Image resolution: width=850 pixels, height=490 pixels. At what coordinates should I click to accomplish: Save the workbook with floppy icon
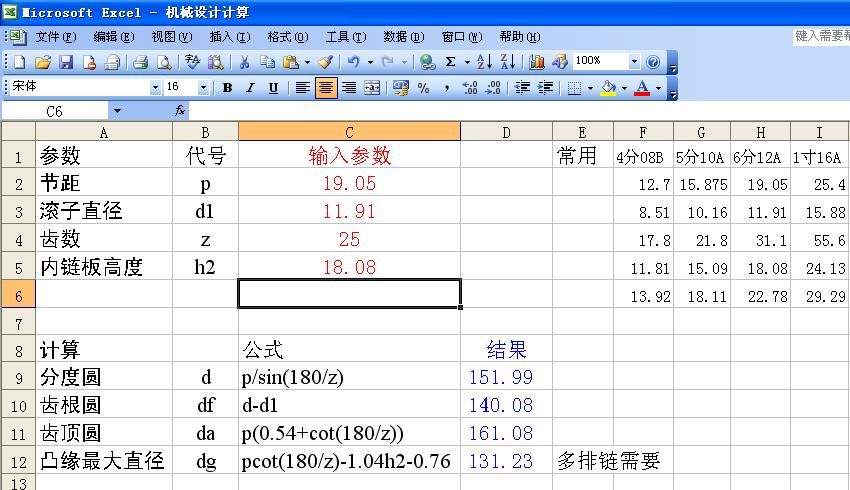(66, 62)
